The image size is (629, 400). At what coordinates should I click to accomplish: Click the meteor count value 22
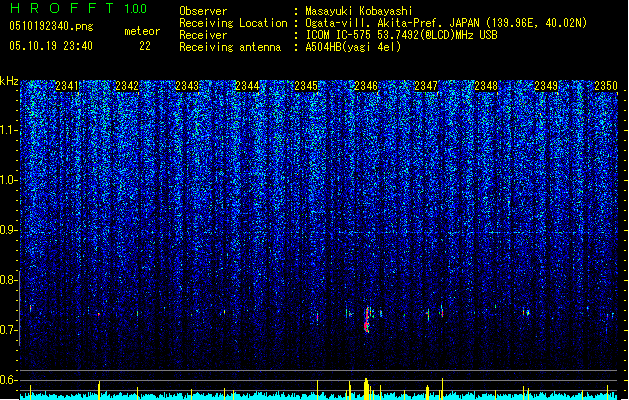coord(145,46)
